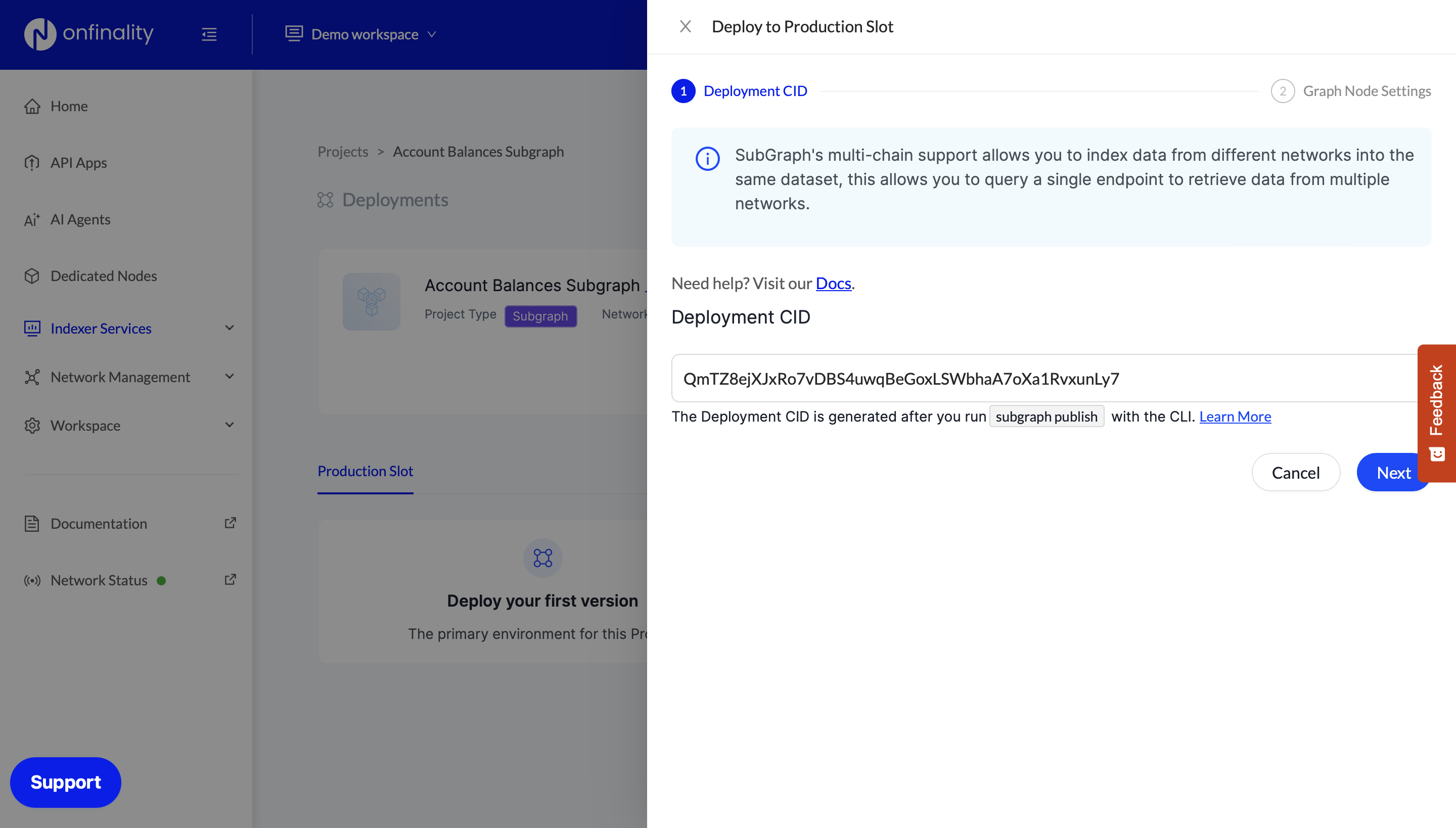
Task: Click the AI Agents sidebar icon
Action: pyautogui.click(x=32, y=219)
